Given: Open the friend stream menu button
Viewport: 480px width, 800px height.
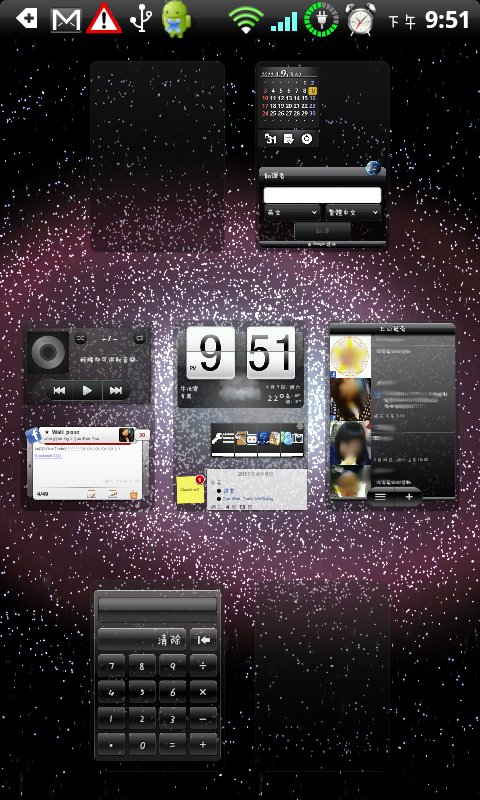Looking at the screenshot, I should pyautogui.click(x=381, y=496).
